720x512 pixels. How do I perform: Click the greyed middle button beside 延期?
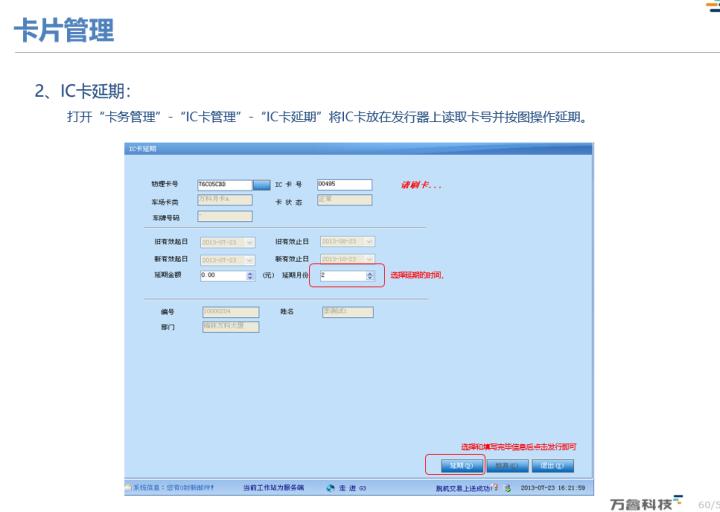click(x=507, y=466)
